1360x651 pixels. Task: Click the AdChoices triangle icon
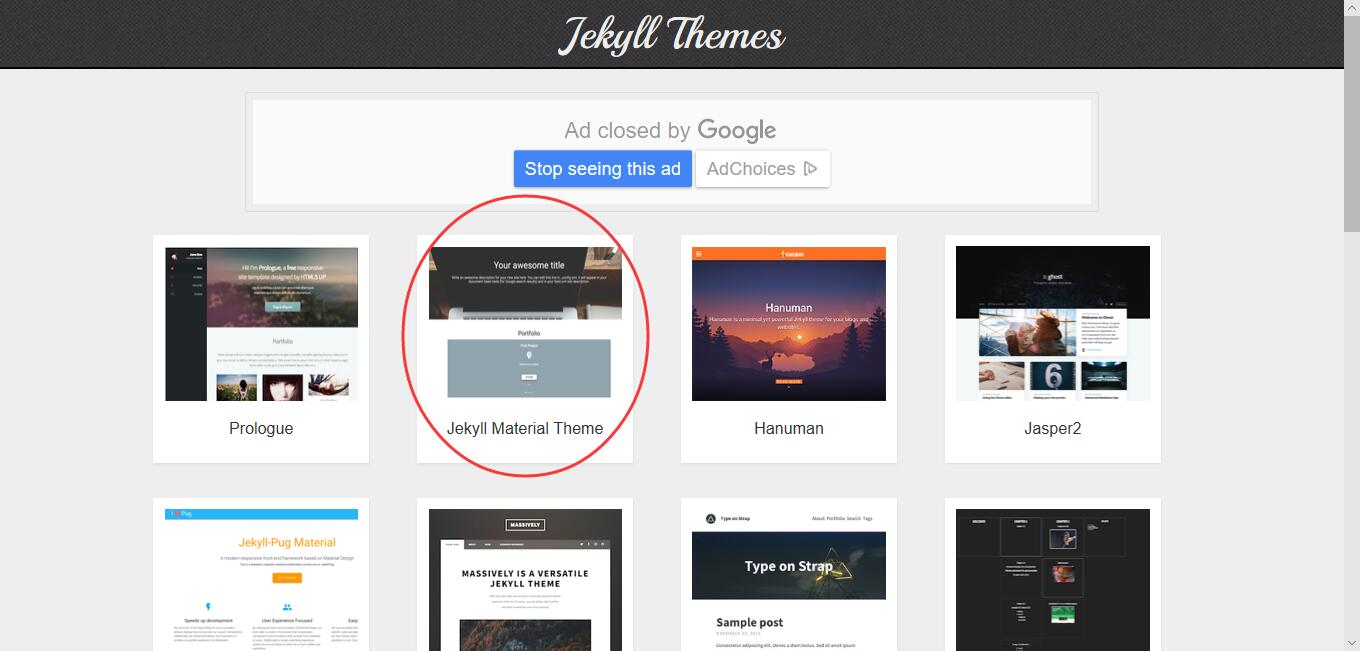(811, 169)
